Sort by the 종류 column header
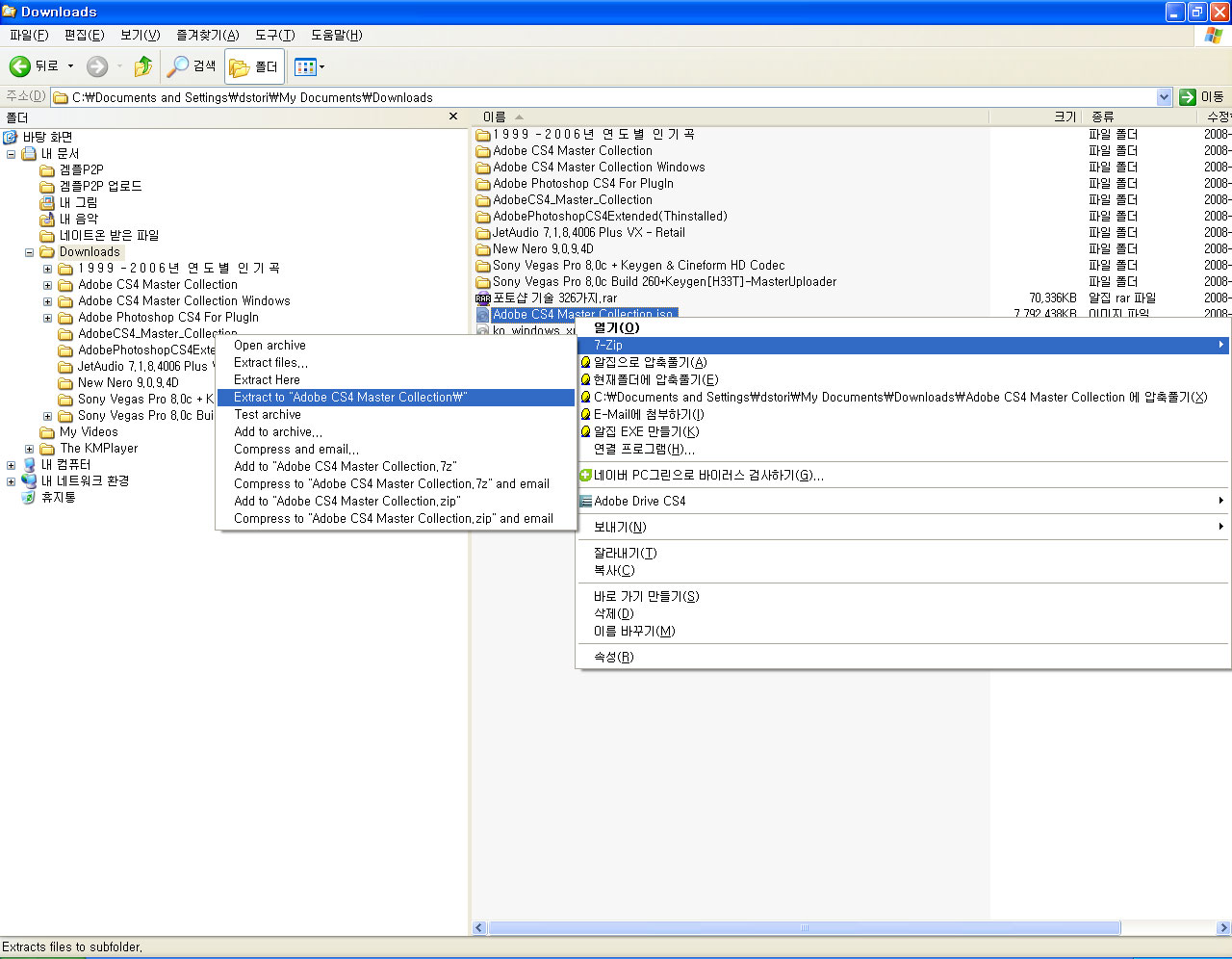This screenshot has width=1232, height=959. tap(1141, 117)
